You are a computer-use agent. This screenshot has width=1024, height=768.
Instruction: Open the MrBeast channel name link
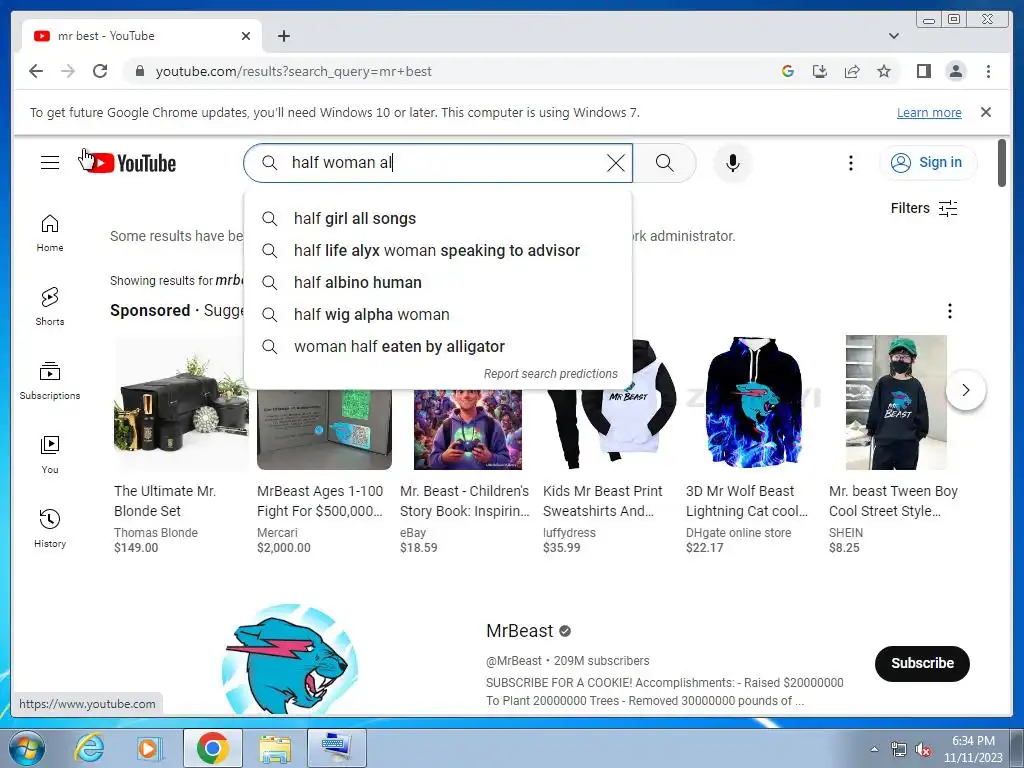coord(520,631)
